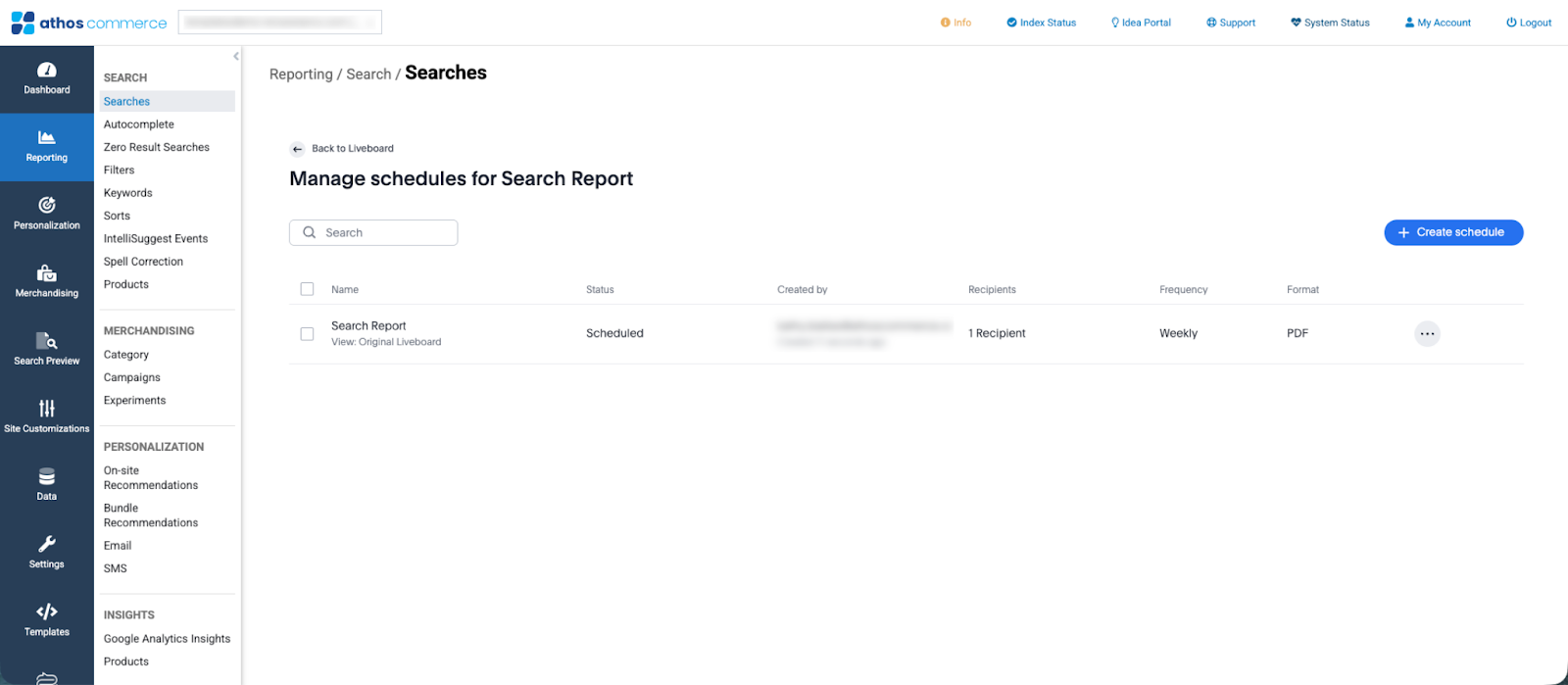Viewport: 1568px width, 685px height.
Task: Open the Index Status link
Action: coord(1041,23)
